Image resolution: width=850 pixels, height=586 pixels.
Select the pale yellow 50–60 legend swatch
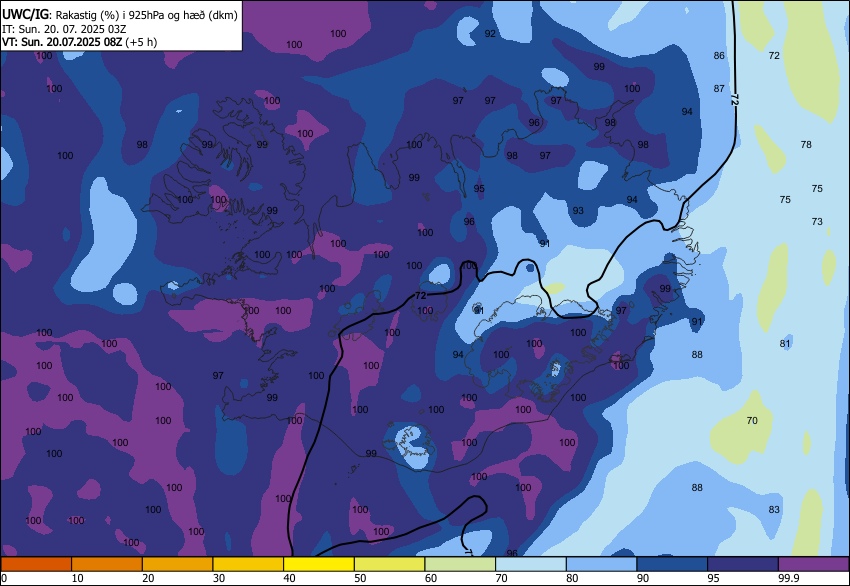tap(390, 564)
